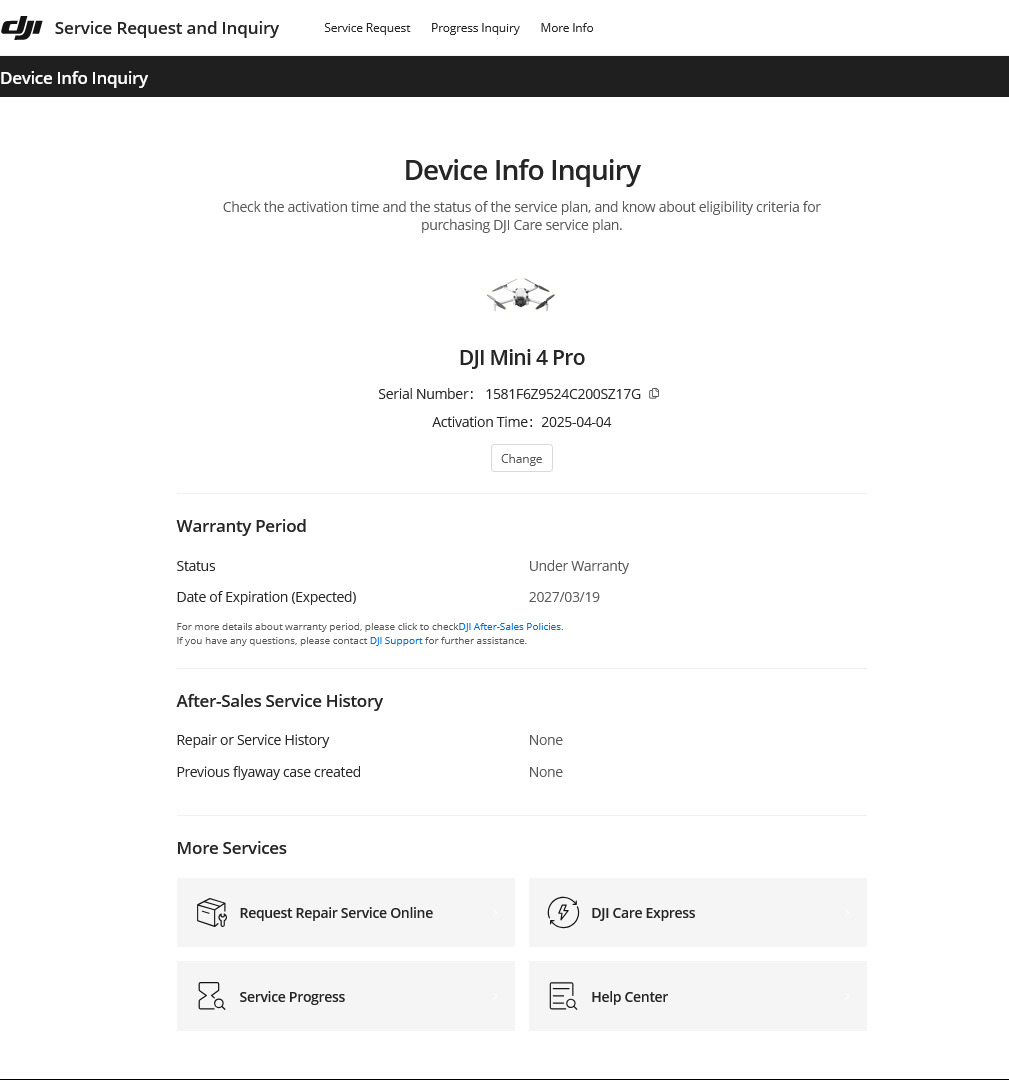Screen dimensions: 1009x1080
Task: Click the Change button
Action: (521, 458)
